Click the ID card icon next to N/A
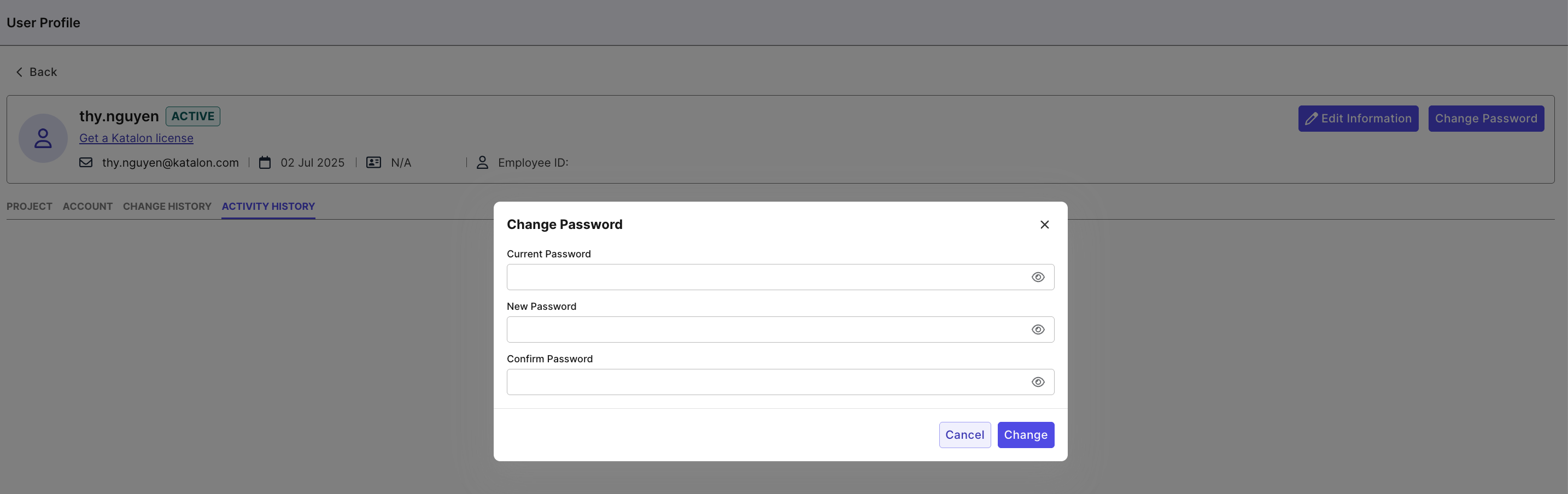The width and height of the screenshot is (1568, 494). point(374,162)
